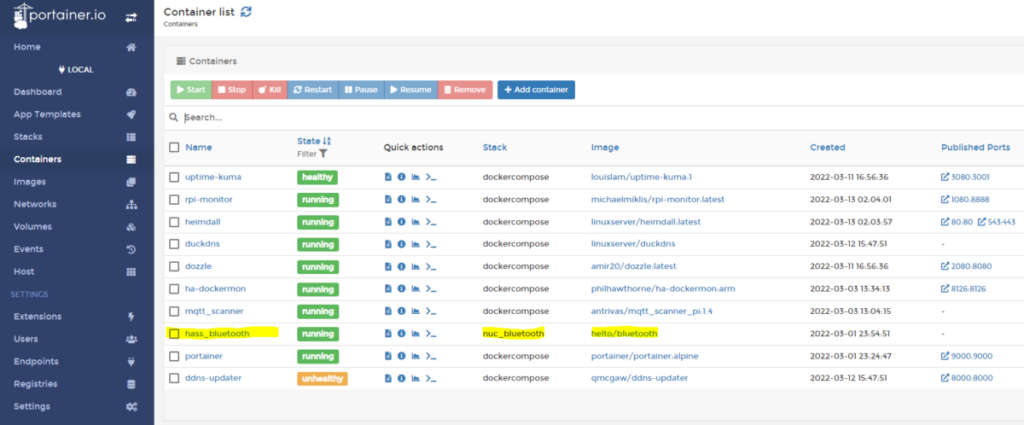The height and width of the screenshot is (425, 1024).
Task: Tick the ddns-updater checkbox
Action: (x=174, y=378)
